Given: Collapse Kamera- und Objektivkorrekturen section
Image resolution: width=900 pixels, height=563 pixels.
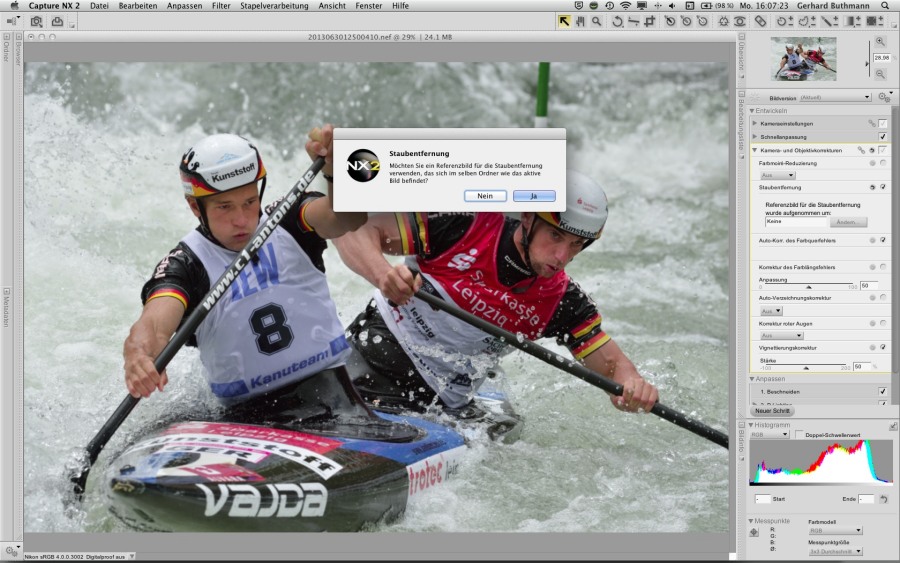Looking at the screenshot, I should click(x=755, y=150).
